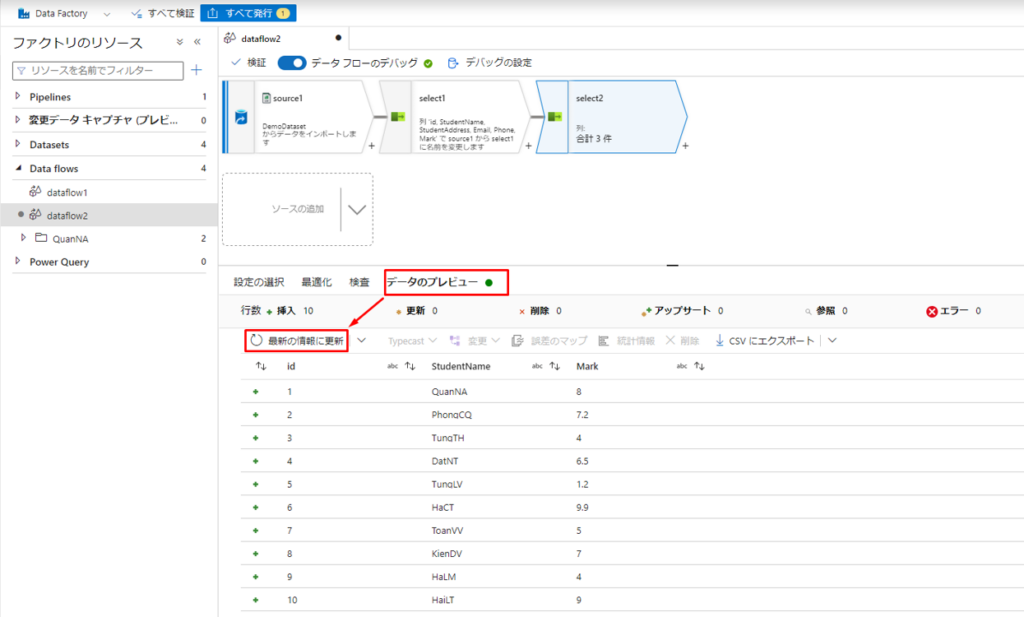Open the debug settings icon
Viewport: 1024px width, 617px height.
452,62
